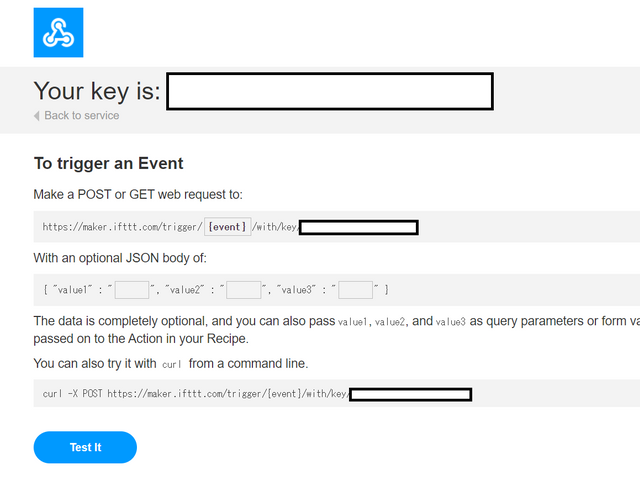
Task: Click the To trigger an Event heading
Action: (108, 163)
